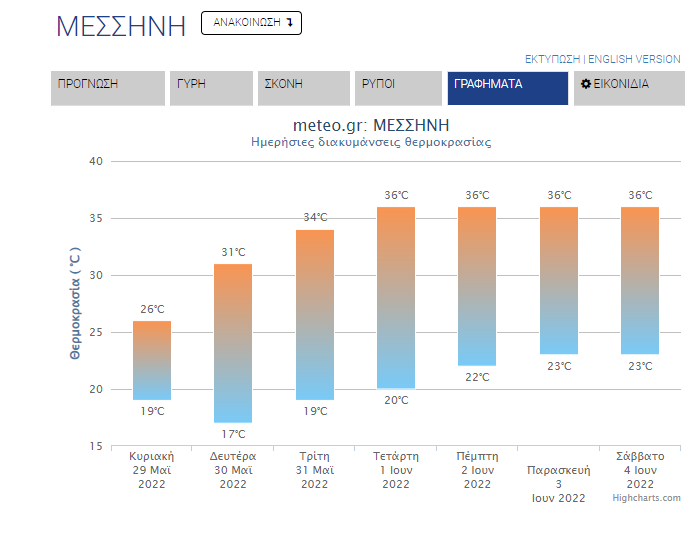Click the 22°C low label under Thursday's bar
This screenshot has width=700, height=536.
point(478,377)
